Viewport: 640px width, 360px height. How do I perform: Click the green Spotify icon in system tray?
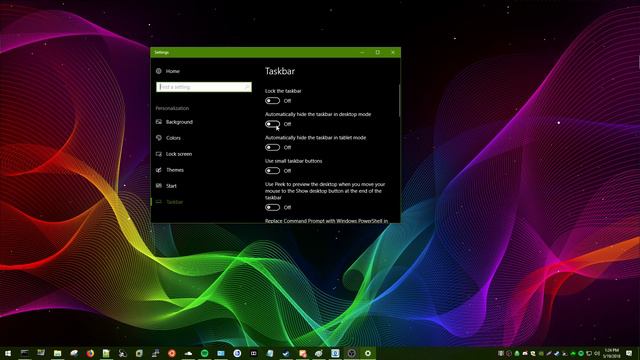581,353
